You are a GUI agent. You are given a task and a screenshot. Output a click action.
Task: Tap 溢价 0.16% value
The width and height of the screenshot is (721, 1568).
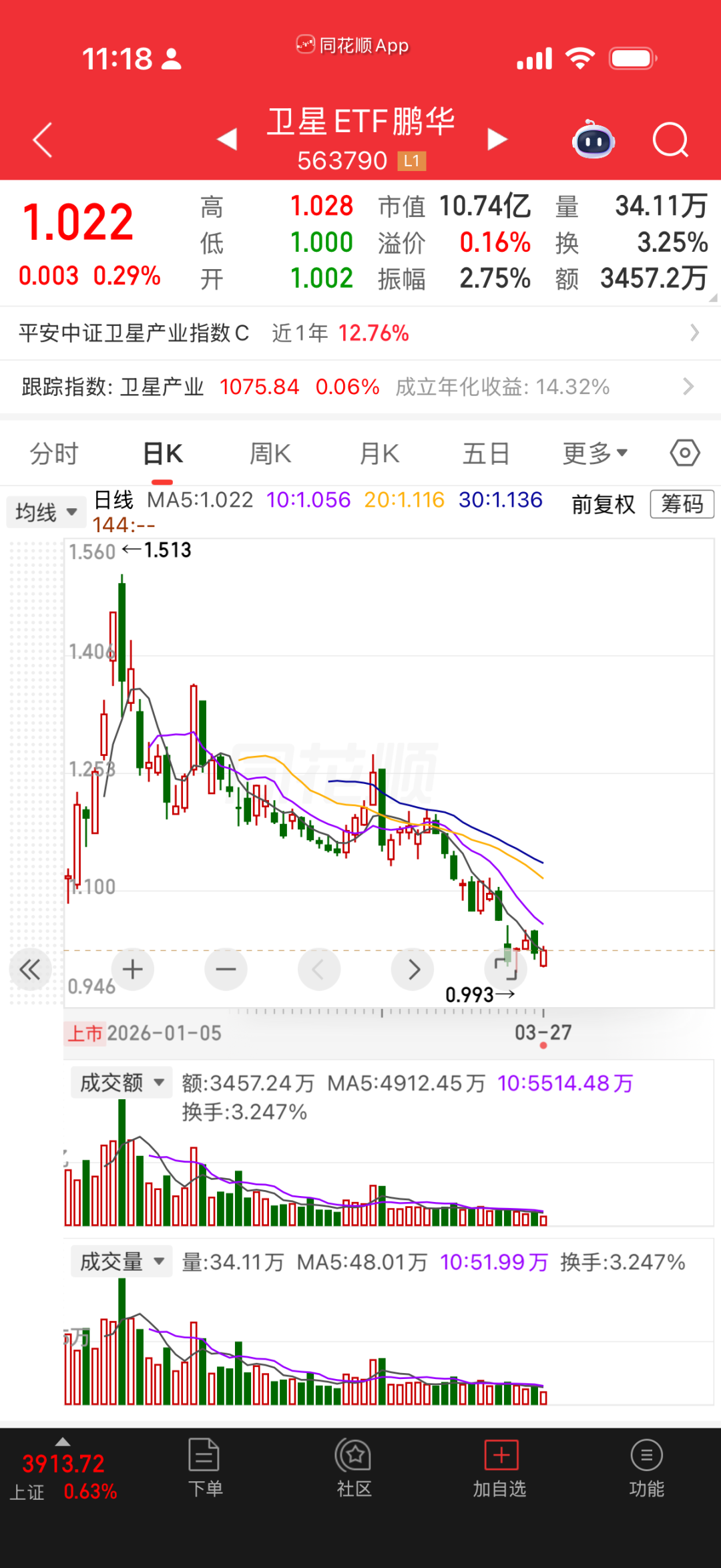495,242
